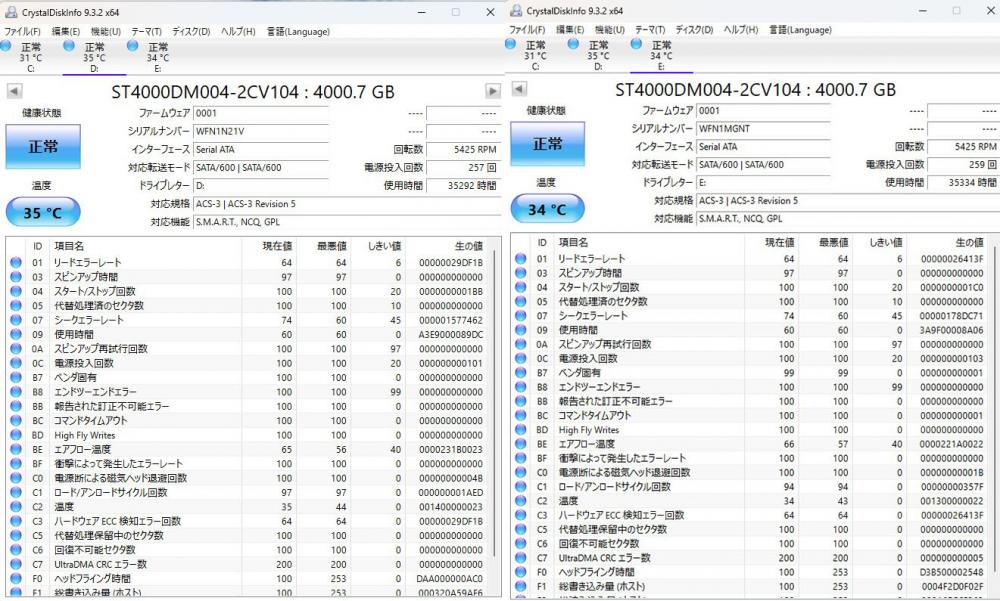1000x601 pixels.
Task: Click status icon for ベンダ固有 in right window
Action: (520, 373)
